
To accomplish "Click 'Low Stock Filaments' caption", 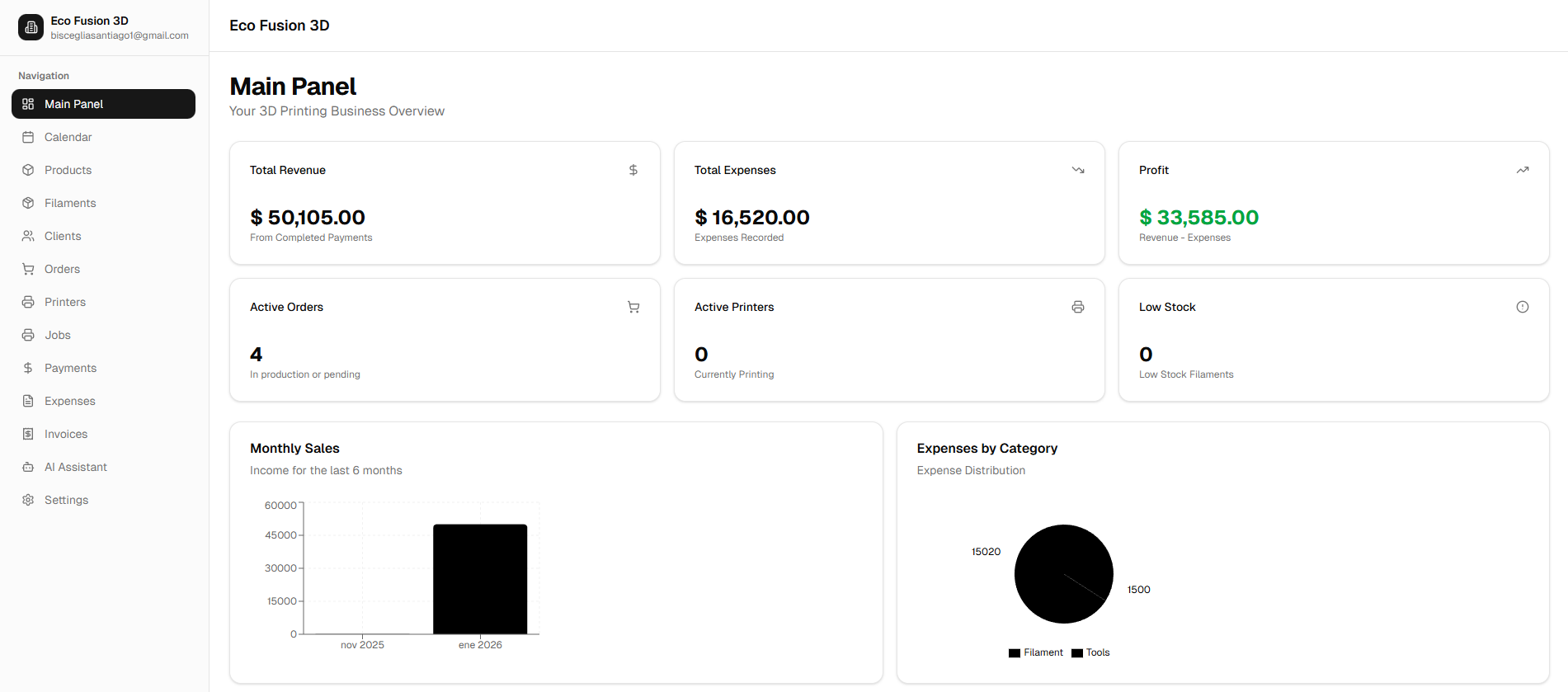I will click(x=1186, y=374).
